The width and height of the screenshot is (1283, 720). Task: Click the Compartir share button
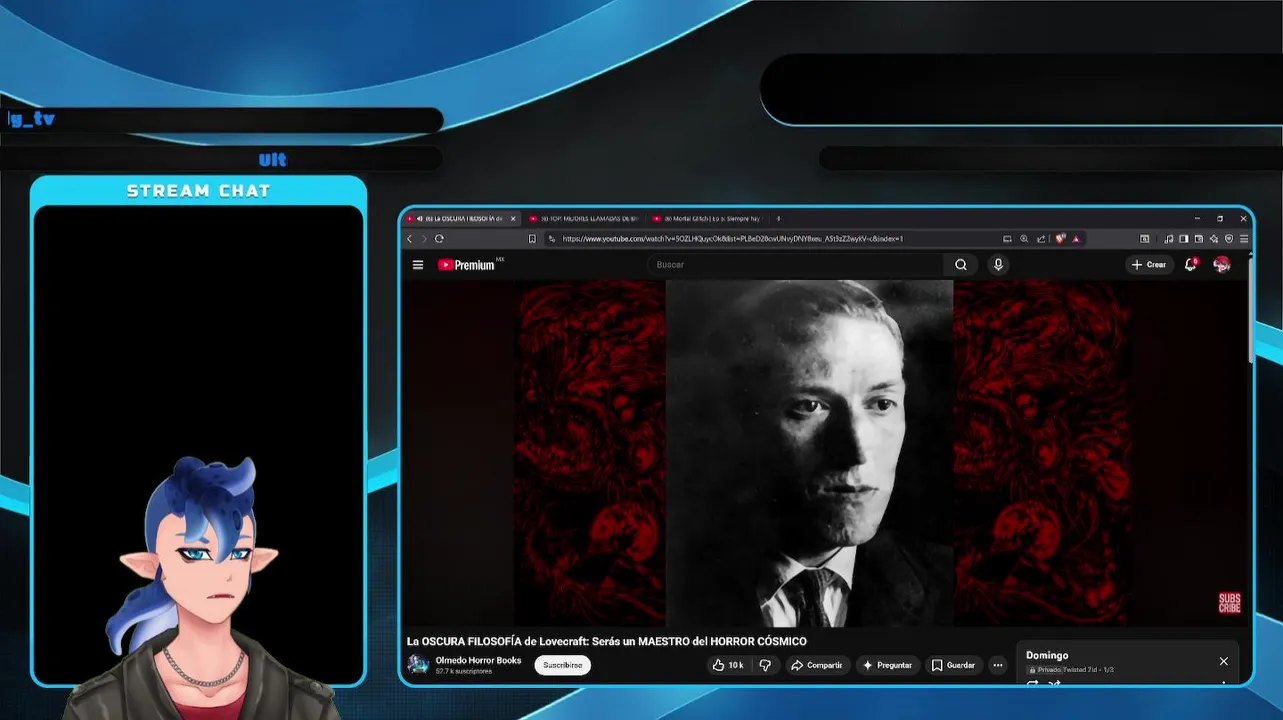click(816, 665)
